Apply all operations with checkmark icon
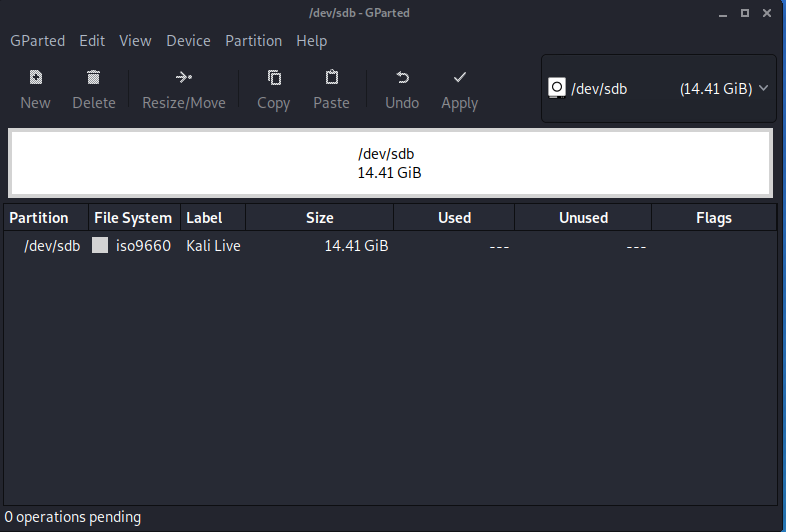The width and height of the screenshot is (786, 532). point(459,78)
